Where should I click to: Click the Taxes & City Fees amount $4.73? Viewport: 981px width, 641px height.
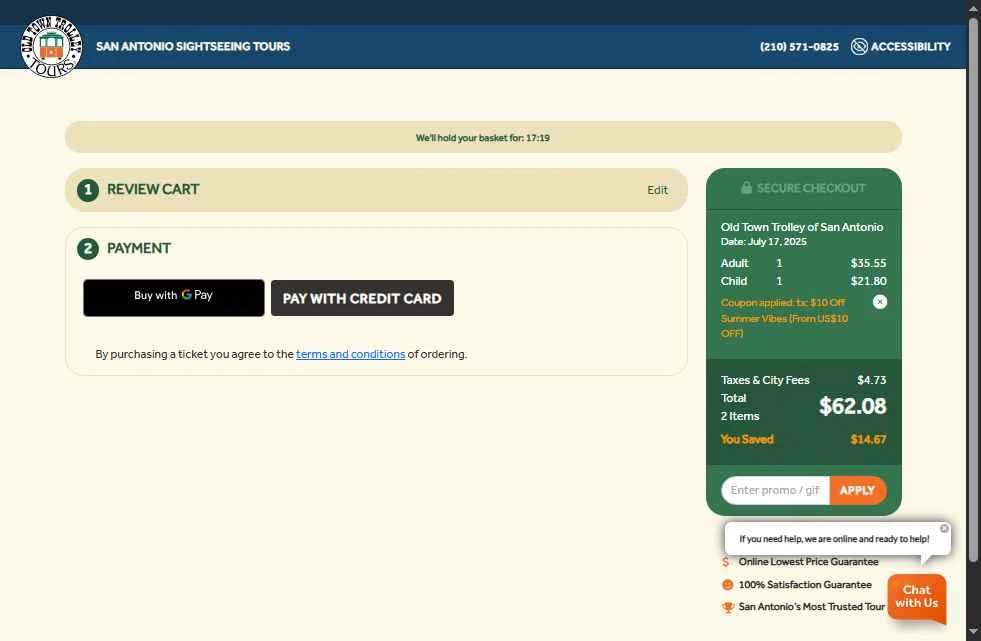(871, 380)
